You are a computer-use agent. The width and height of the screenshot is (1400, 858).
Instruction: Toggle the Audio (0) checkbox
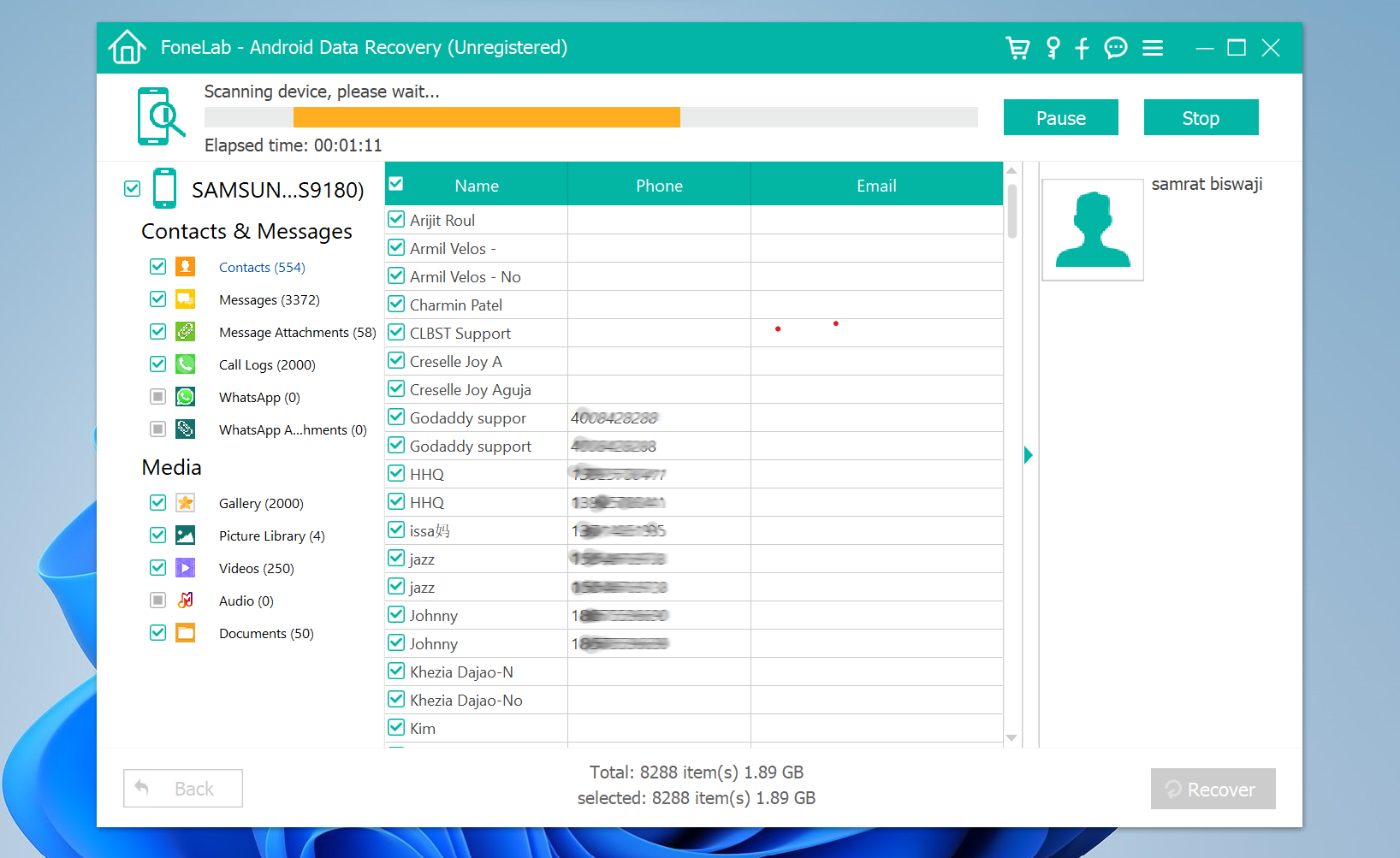pyautogui.click(x=157, y=600)
